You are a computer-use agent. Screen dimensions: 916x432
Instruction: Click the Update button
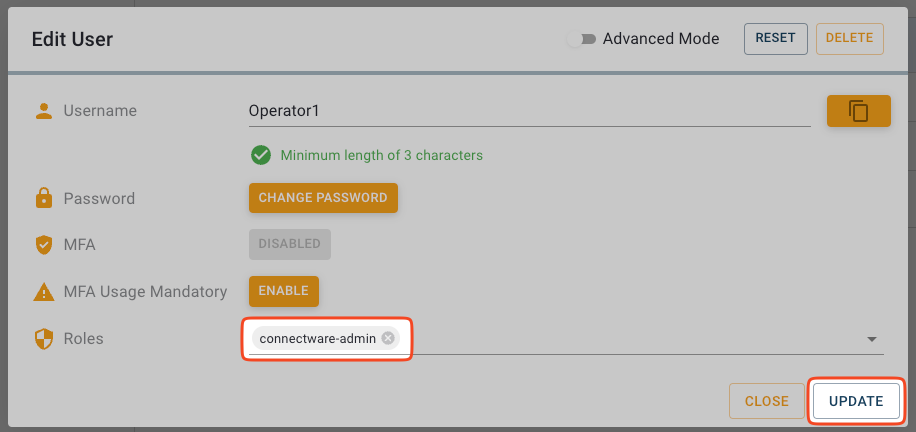[x=855, y=401]
